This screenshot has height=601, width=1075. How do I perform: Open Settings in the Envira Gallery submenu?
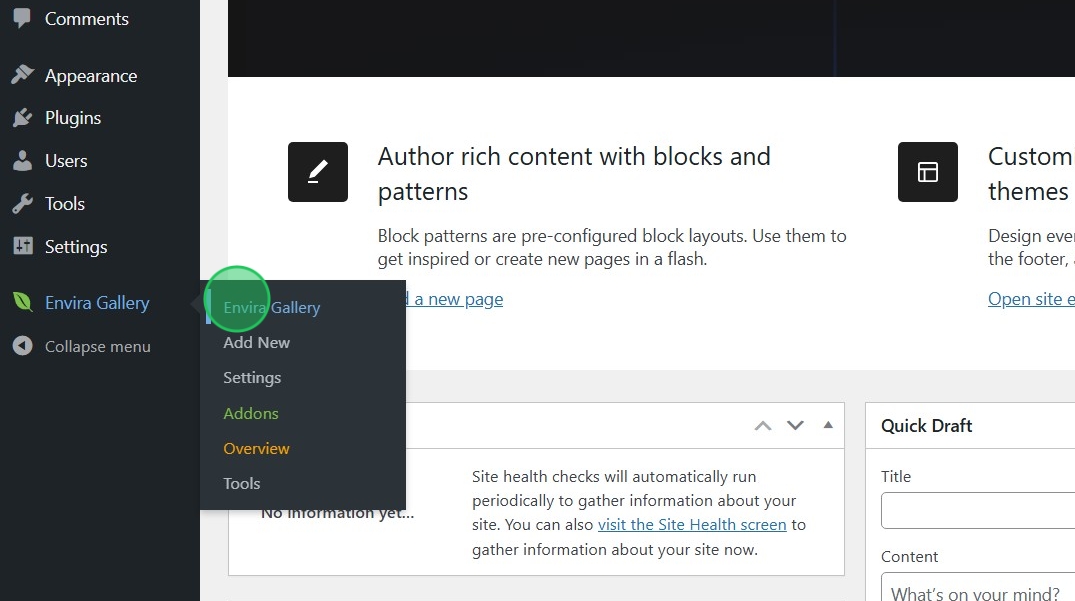[252, 378]
